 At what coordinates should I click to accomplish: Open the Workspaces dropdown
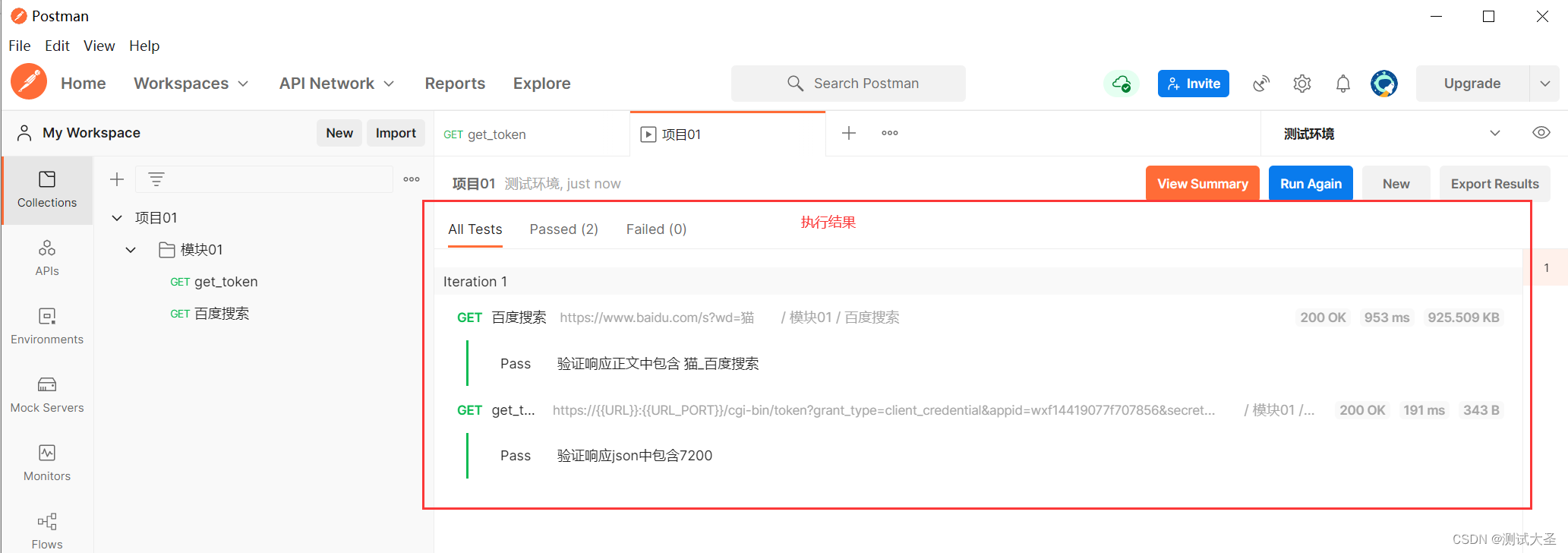point(191,84)
